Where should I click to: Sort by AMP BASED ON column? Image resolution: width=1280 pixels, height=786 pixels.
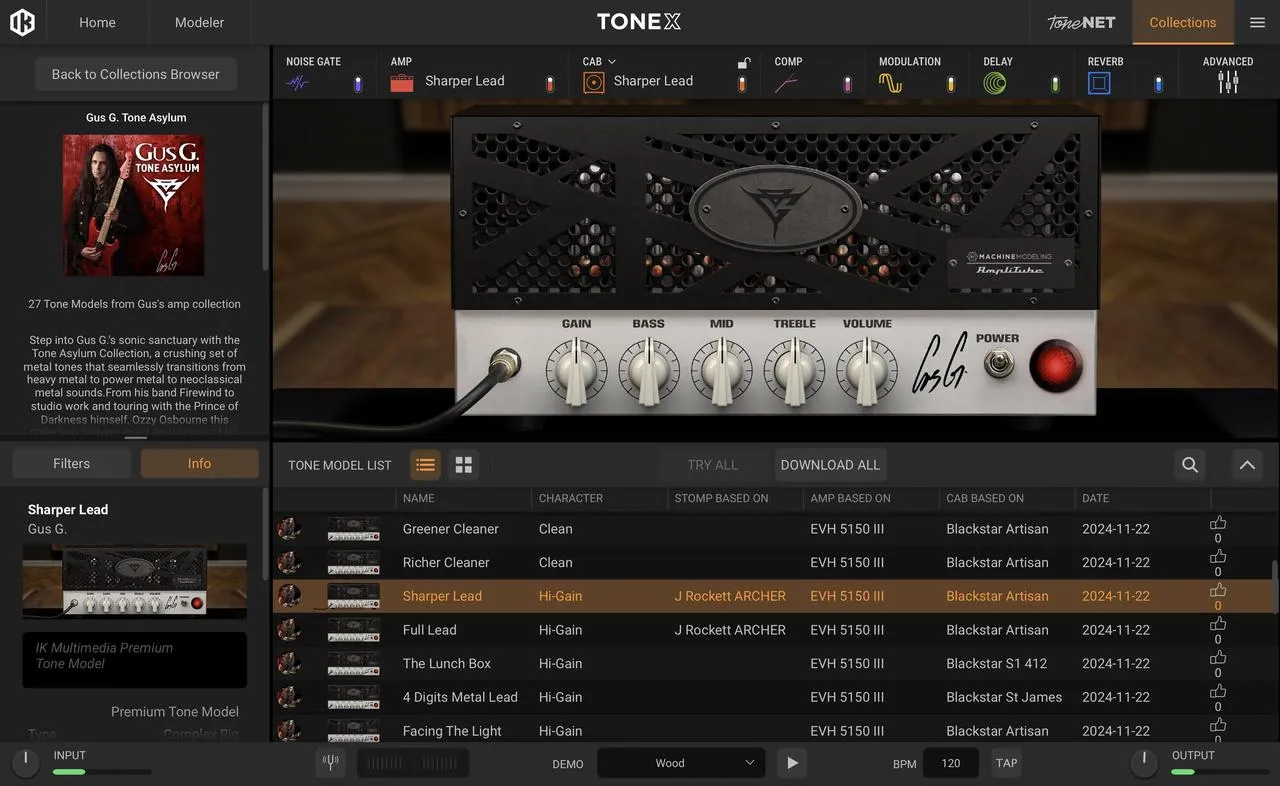[x=850, y=498]
